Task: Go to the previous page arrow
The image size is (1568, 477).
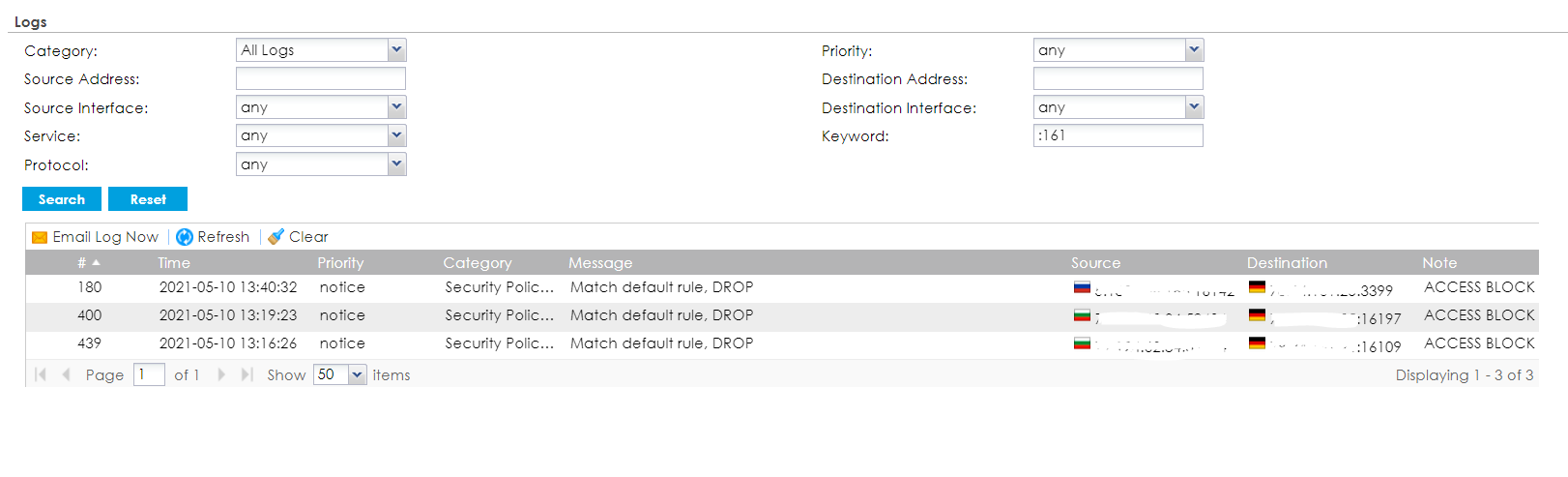Action: [x=66, y=374]
